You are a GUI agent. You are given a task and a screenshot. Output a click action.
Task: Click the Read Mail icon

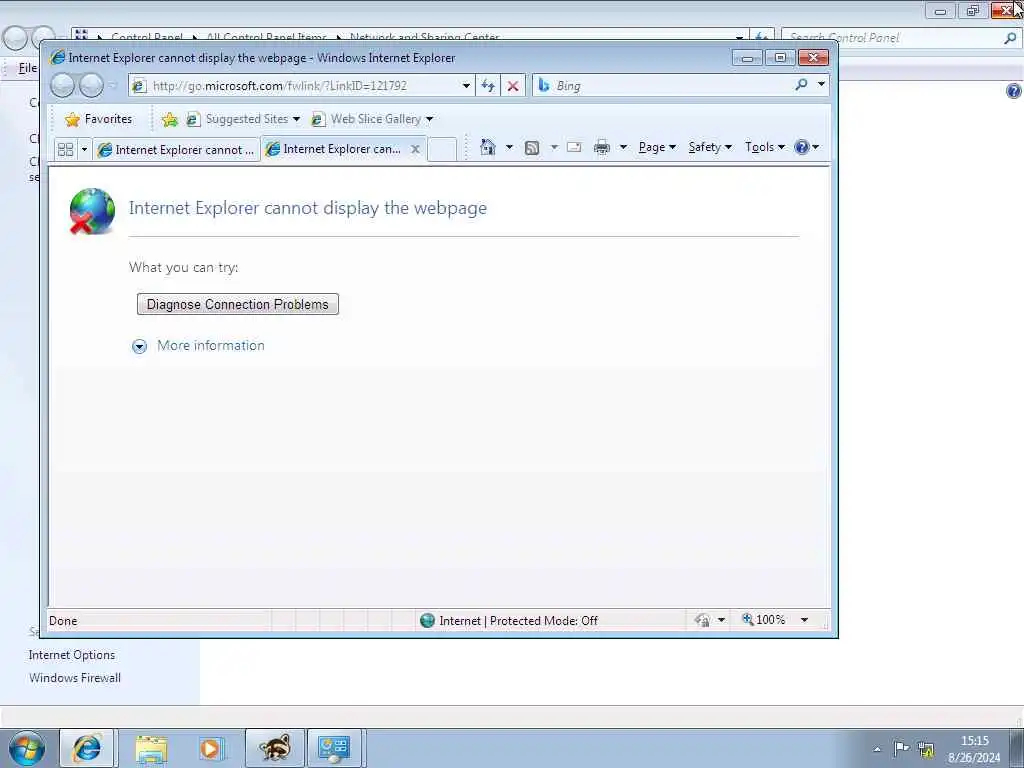click(574, 148)
